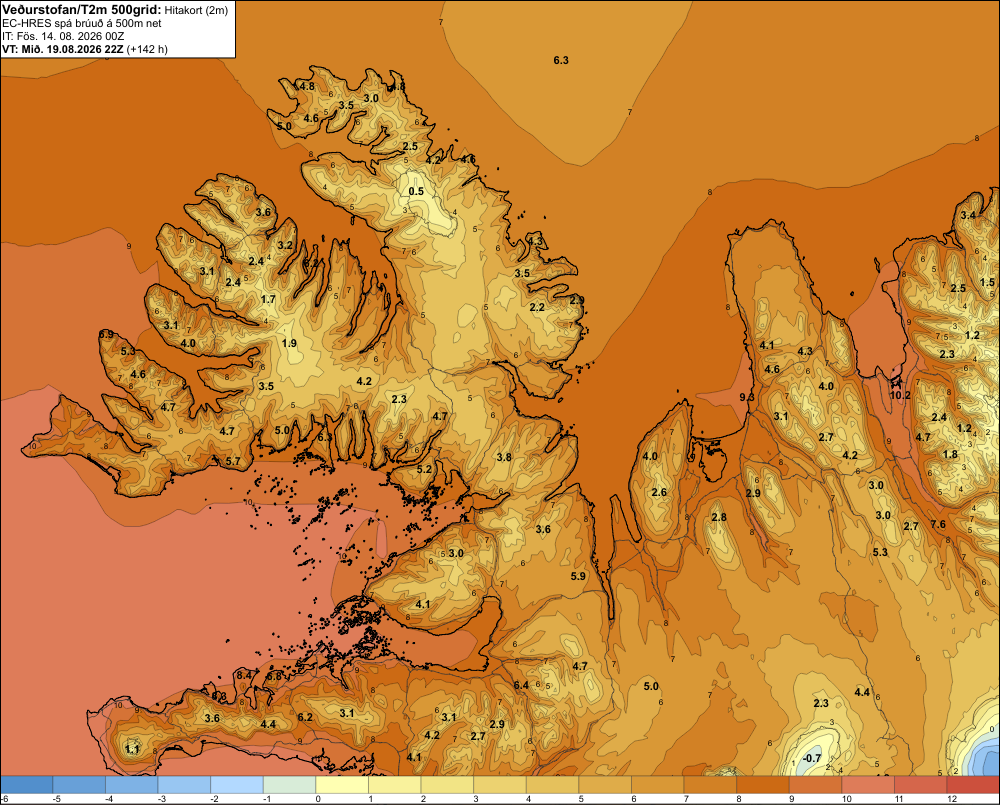The image size is (1000, 805).
Task: Click the 2.8 temperature value
Action: coord(719,517)
